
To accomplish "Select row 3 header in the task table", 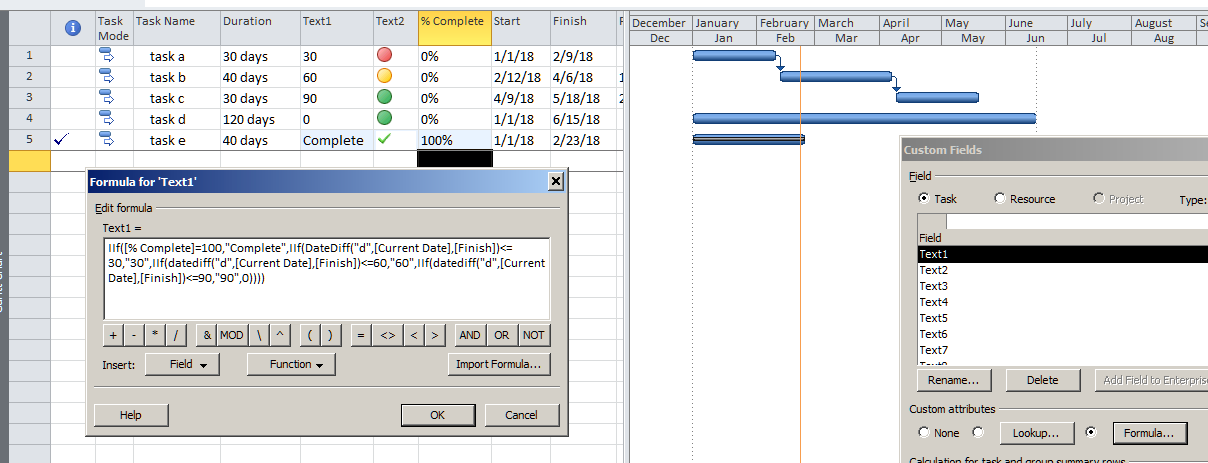I will pos(29,98).
